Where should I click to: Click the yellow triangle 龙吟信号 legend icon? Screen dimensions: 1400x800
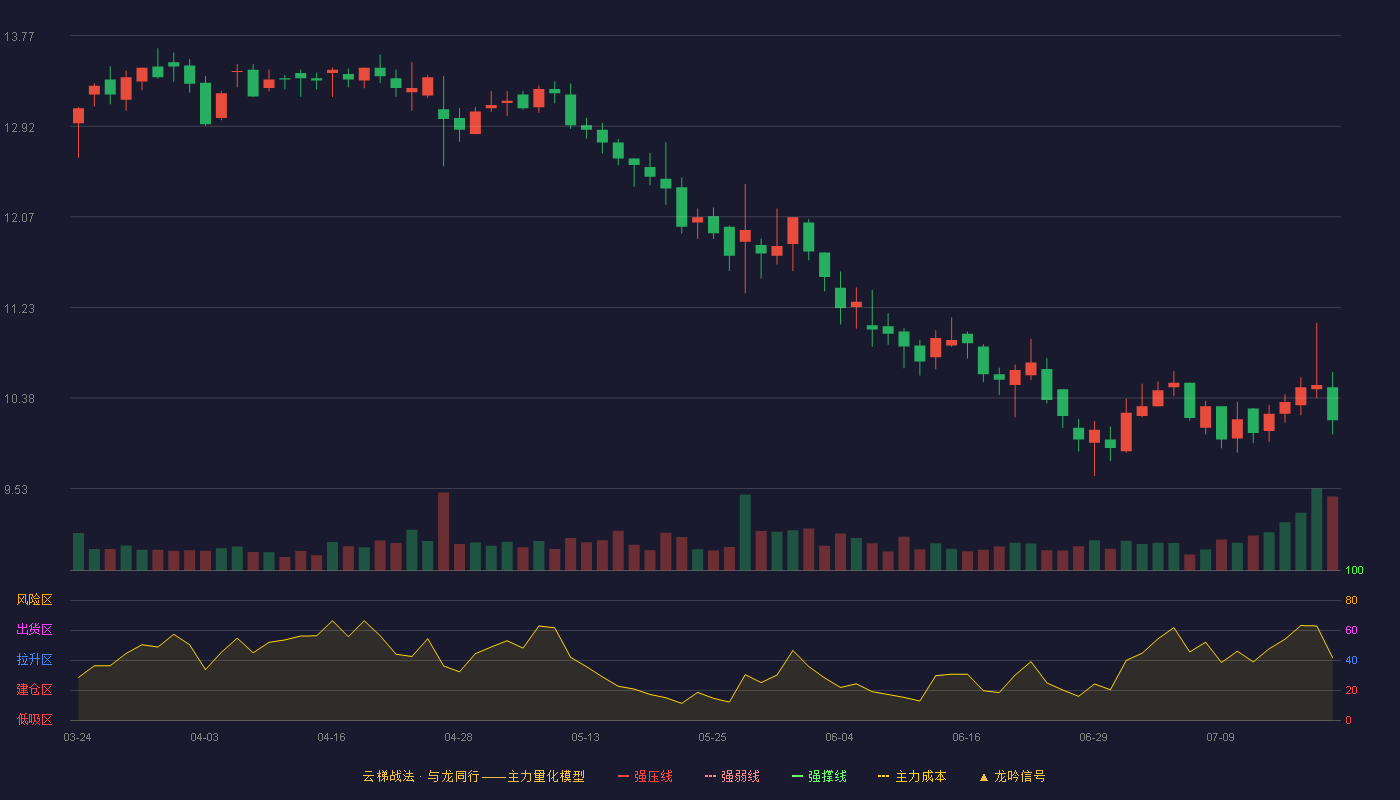983,777
